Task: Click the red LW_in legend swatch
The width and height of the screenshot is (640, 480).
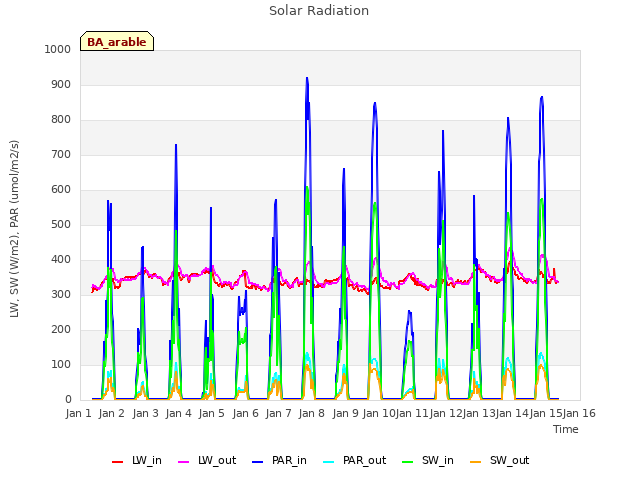Action: 118,462
